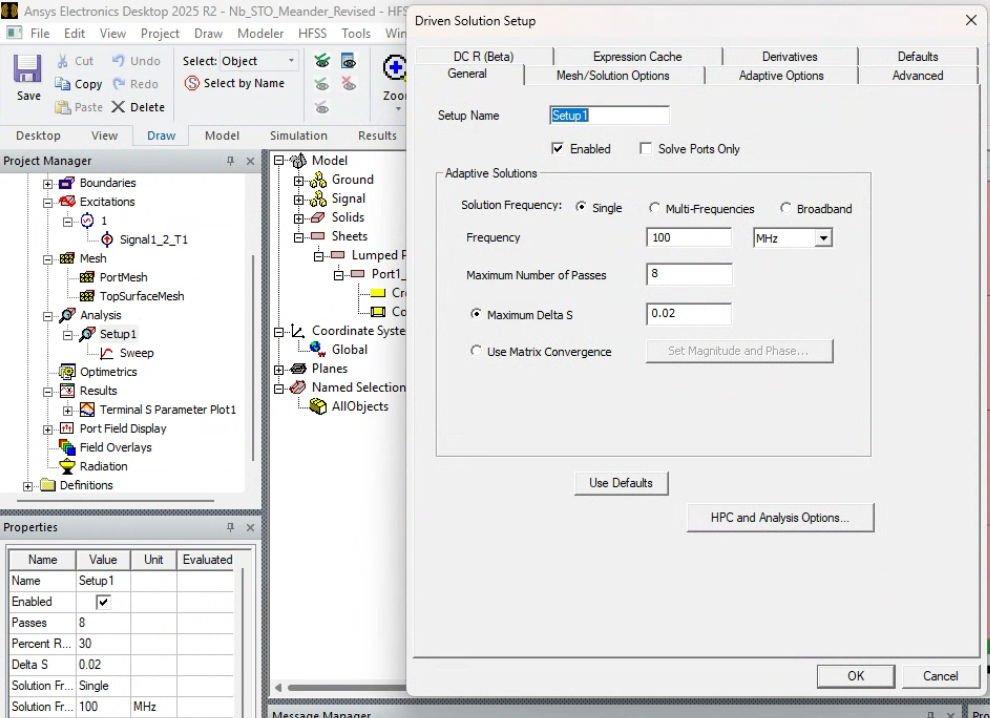Open the HFSS menu
990x718 pixels.
pos(312,33)
